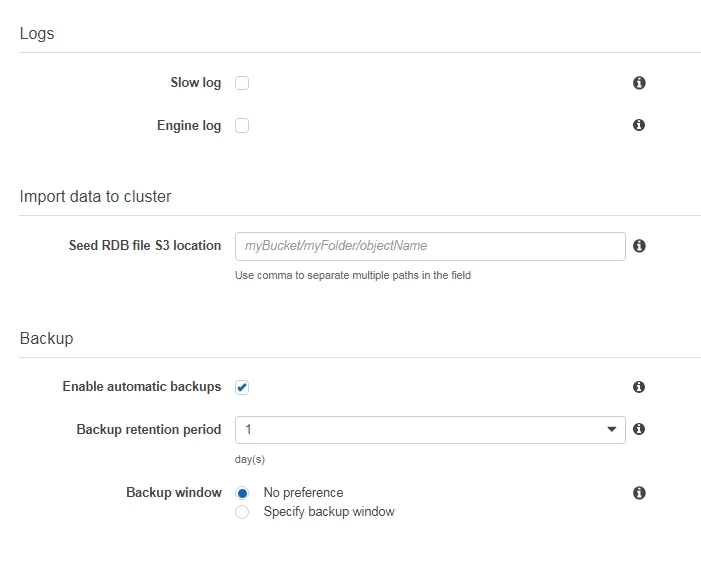
Task: Click the info icon for Slow log
Action: point(639,83)
